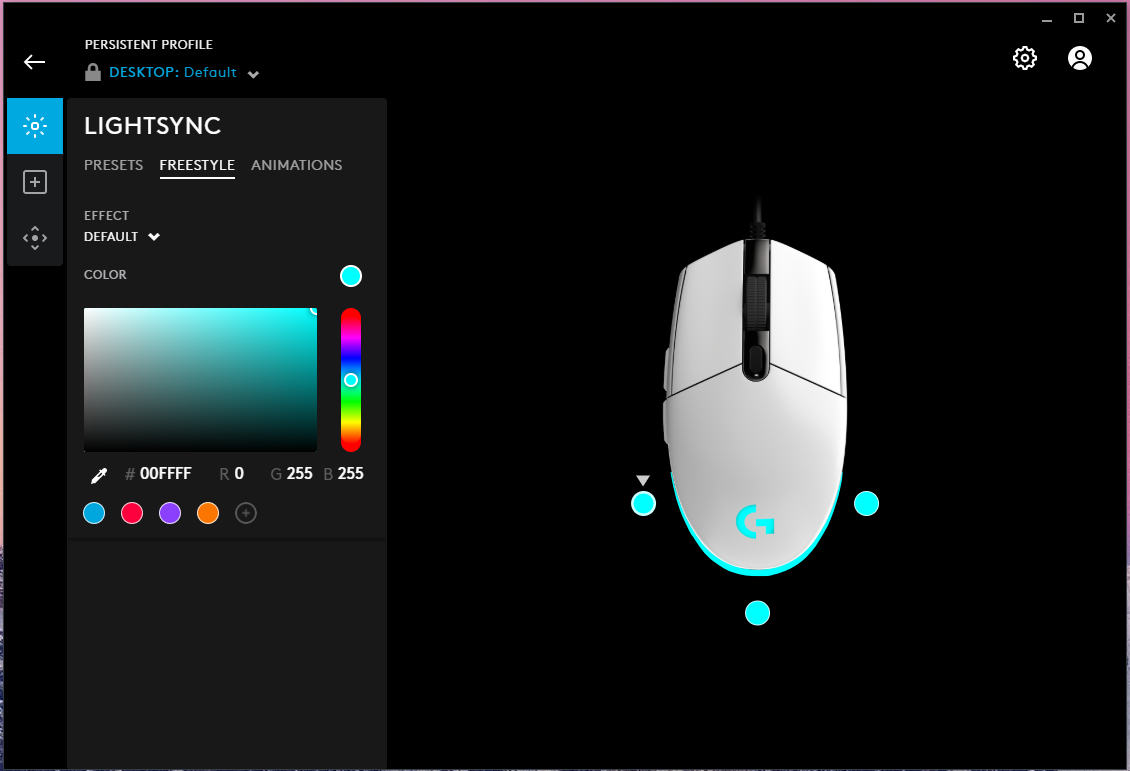The width and height of the screenshot is (1130, 771).
Task: Minimize the G HUB window
Action: coord(1046,19)
